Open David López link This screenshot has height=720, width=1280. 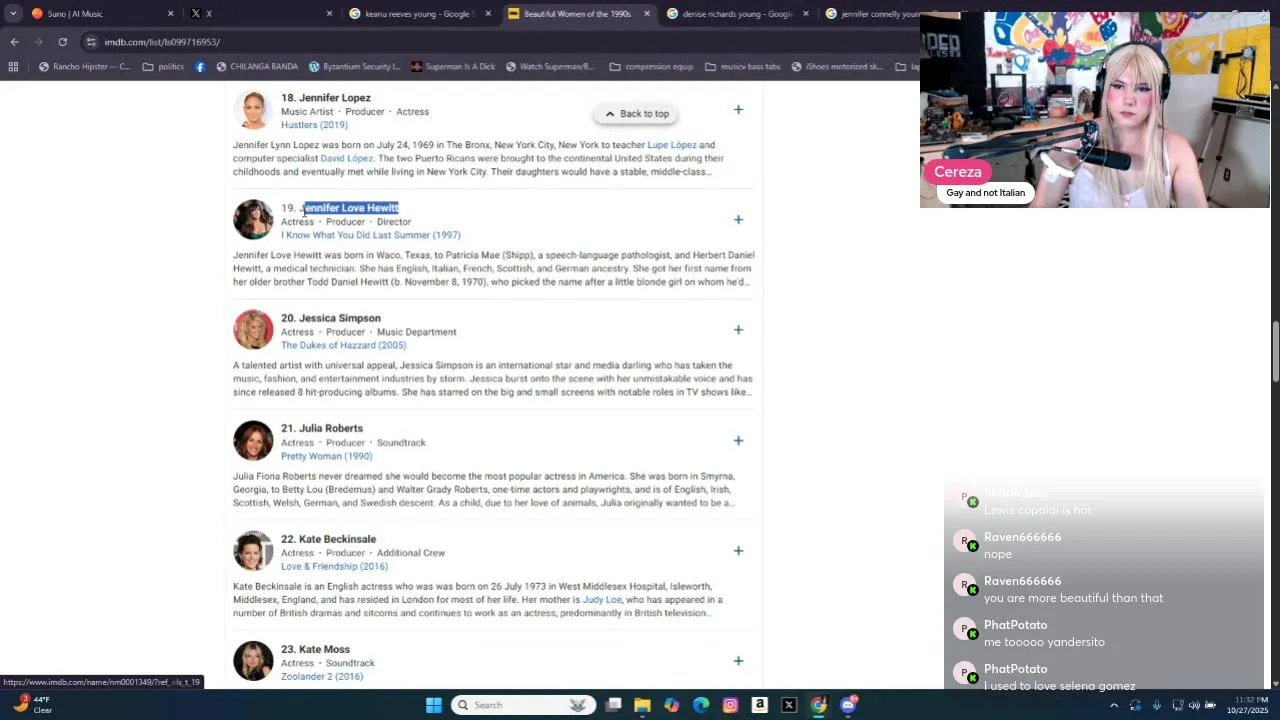pos(346,158)
